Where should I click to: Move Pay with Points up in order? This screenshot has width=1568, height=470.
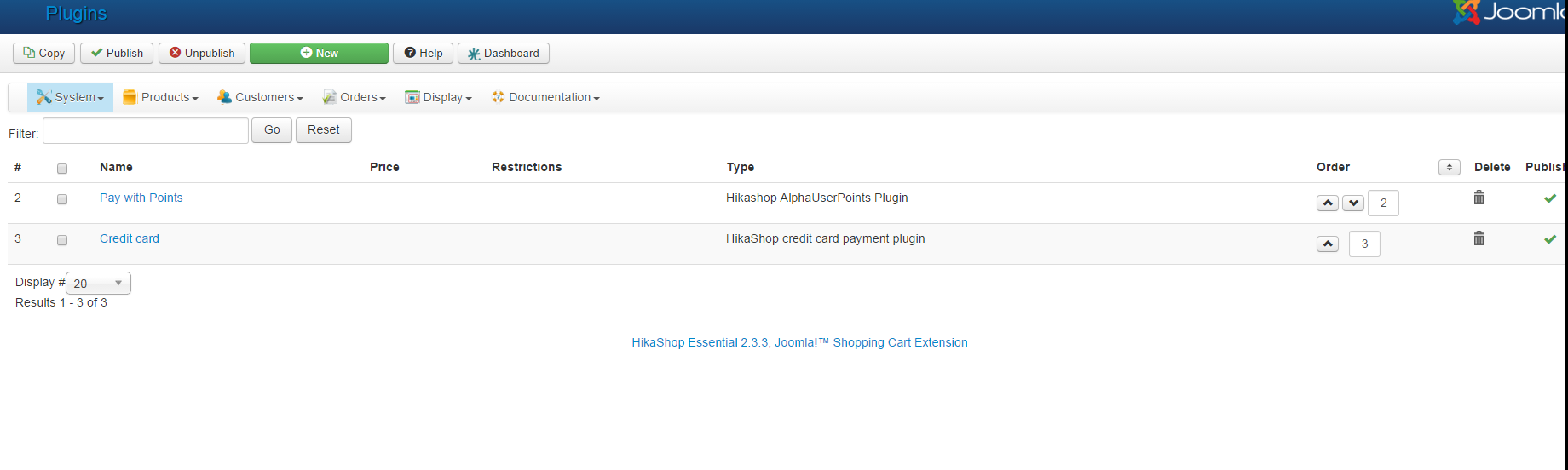click(x=1328, y=203)
